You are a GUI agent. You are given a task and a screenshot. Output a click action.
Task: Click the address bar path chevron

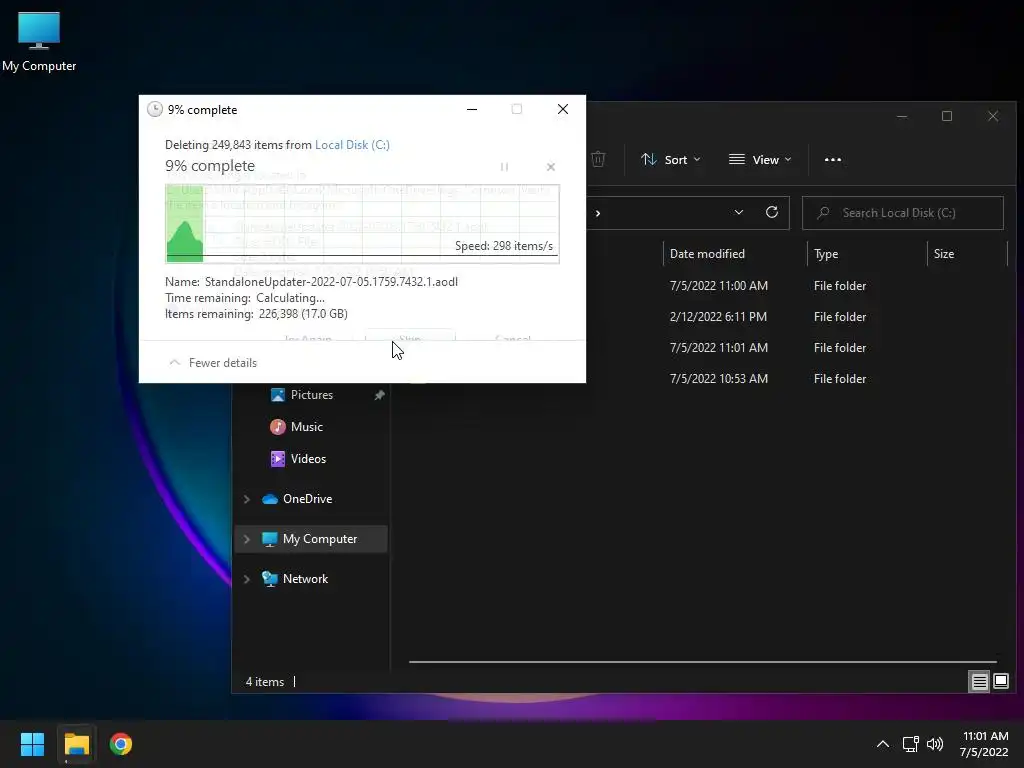(x=598, y=214)
